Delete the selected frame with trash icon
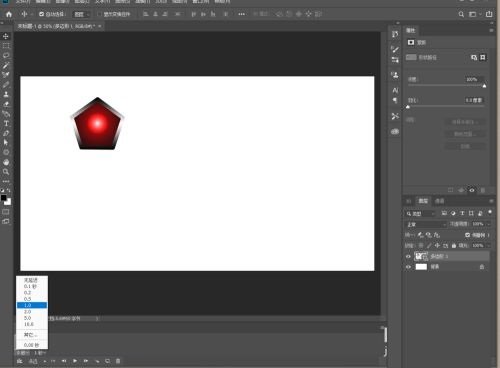 point(118,361)
